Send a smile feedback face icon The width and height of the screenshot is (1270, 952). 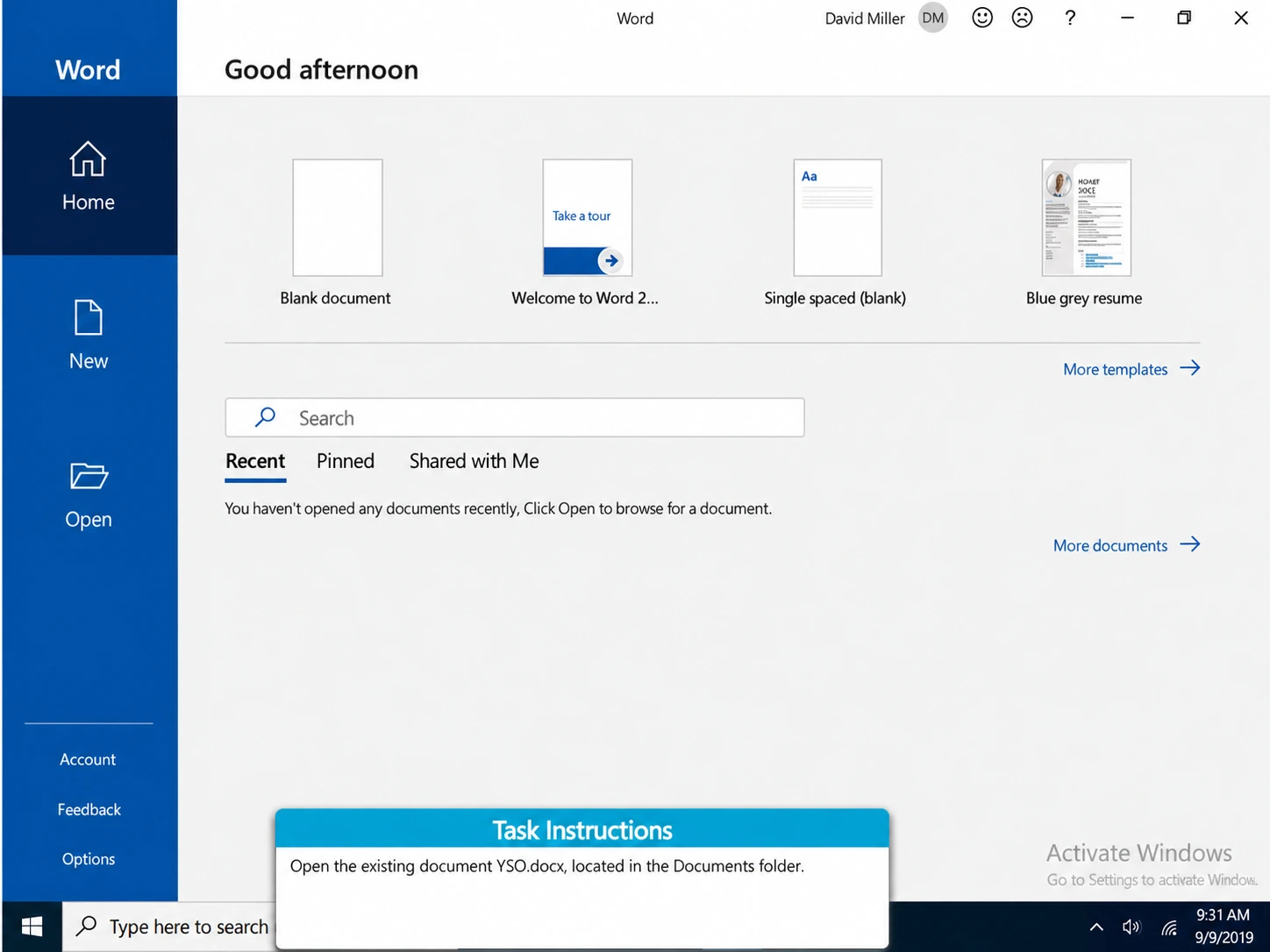click(x=982, y=18)
